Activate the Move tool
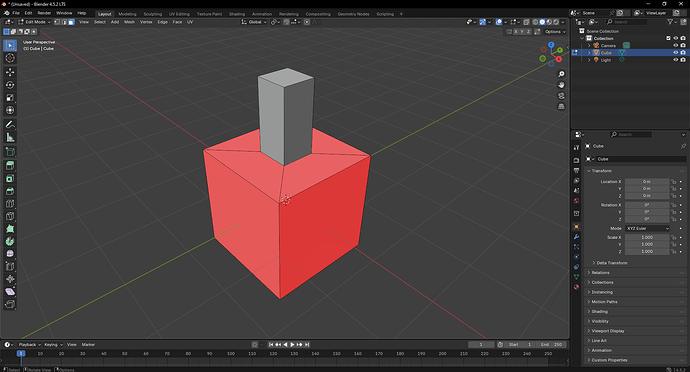 pyautogui.click(x=10, y=72)
